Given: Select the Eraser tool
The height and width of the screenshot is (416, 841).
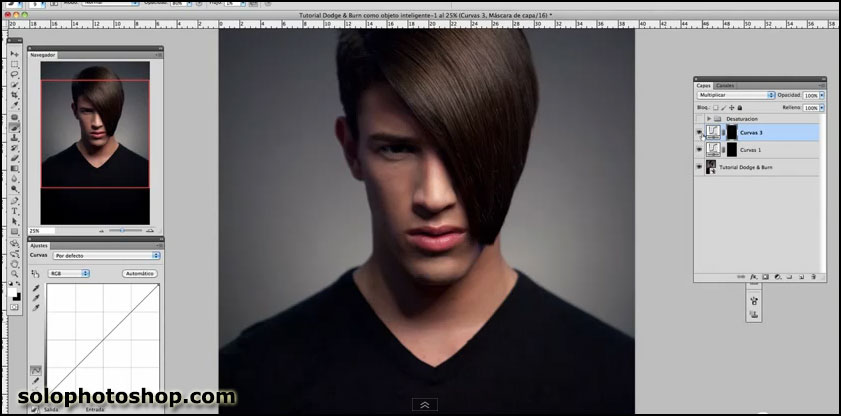Looking at the screenshot, I should pyautogui.click(x=14, y=158).
